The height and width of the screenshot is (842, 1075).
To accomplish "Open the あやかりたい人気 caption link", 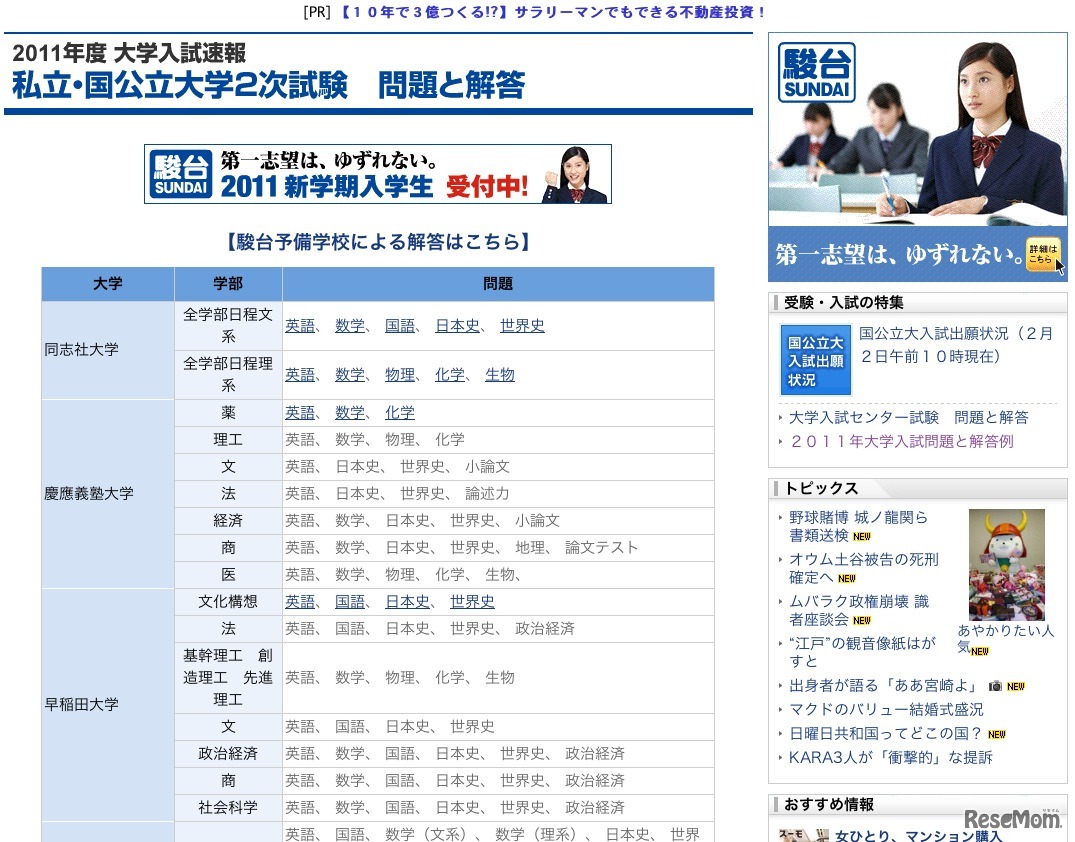I will click(1005, 639).
